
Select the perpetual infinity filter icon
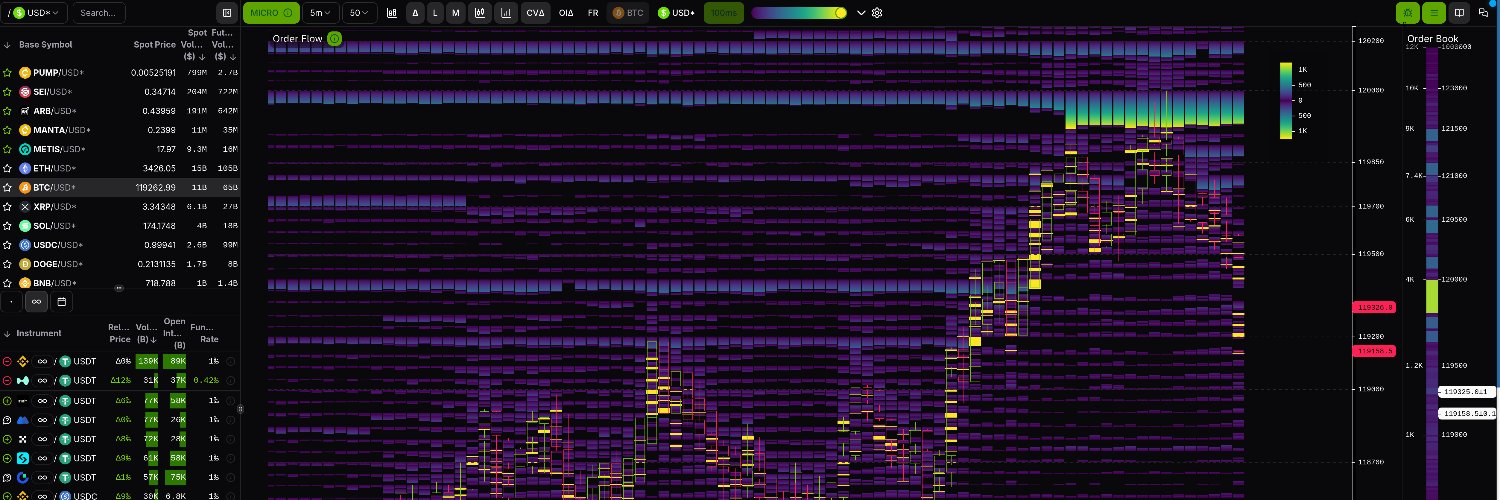[x=36, y=301]
